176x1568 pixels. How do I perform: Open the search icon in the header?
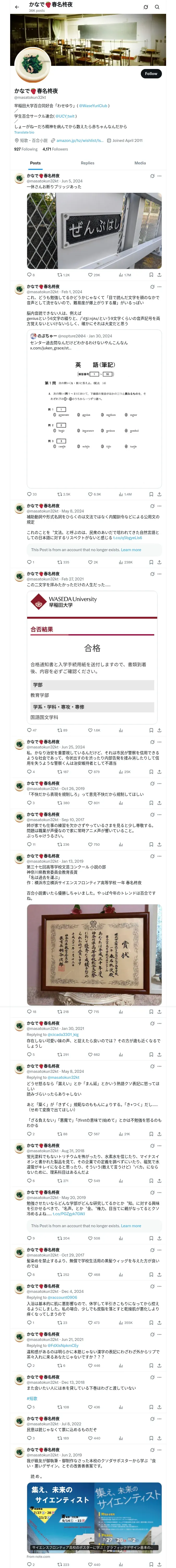tap(157, 7)
